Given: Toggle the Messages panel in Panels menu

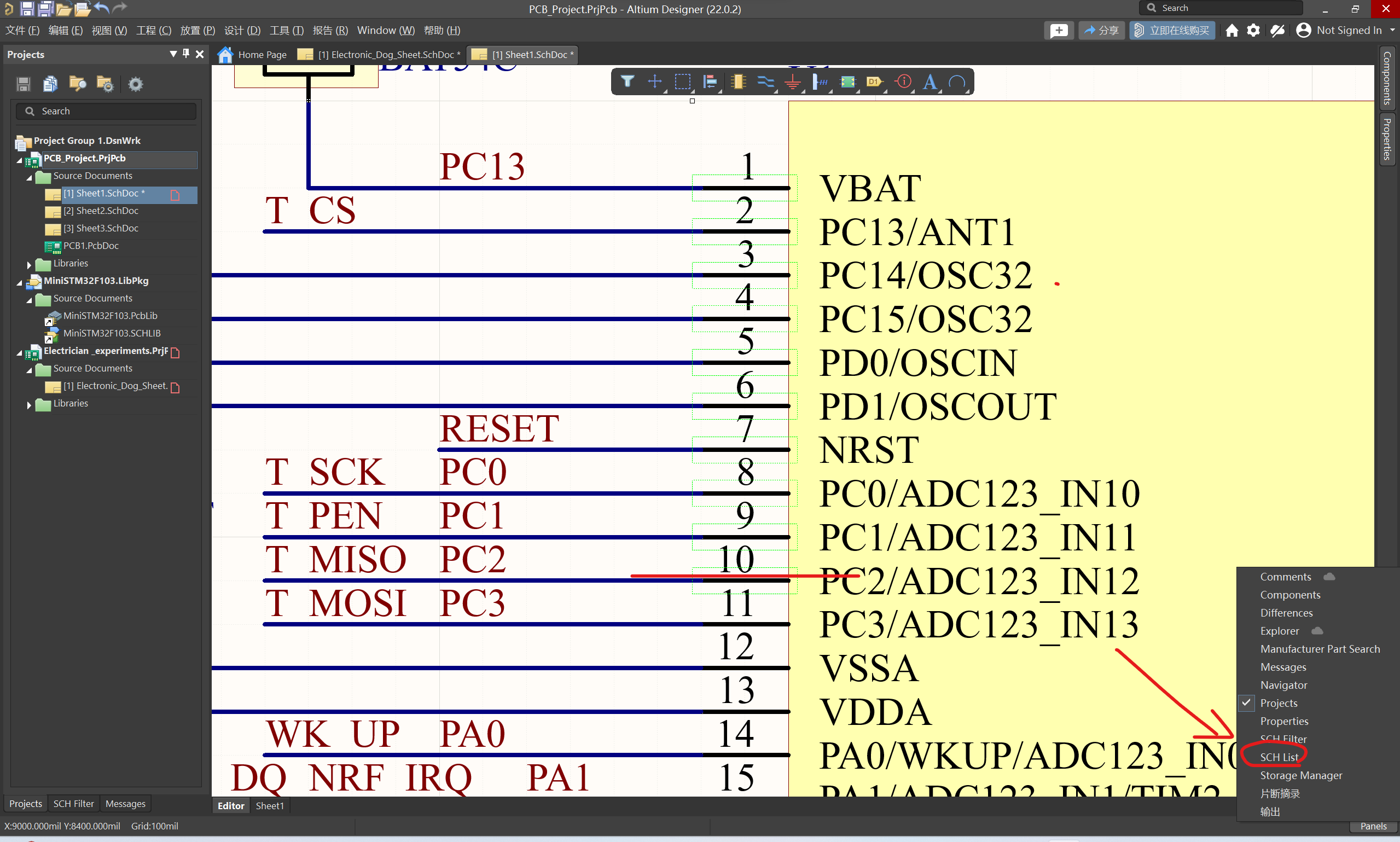Looking at the screenshot, I should point(1282,667).
